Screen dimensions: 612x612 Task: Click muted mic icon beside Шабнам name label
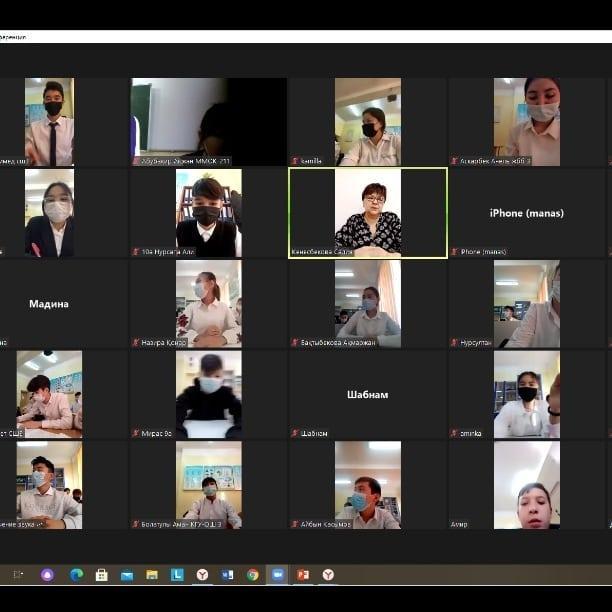click(x=295, y=434)
